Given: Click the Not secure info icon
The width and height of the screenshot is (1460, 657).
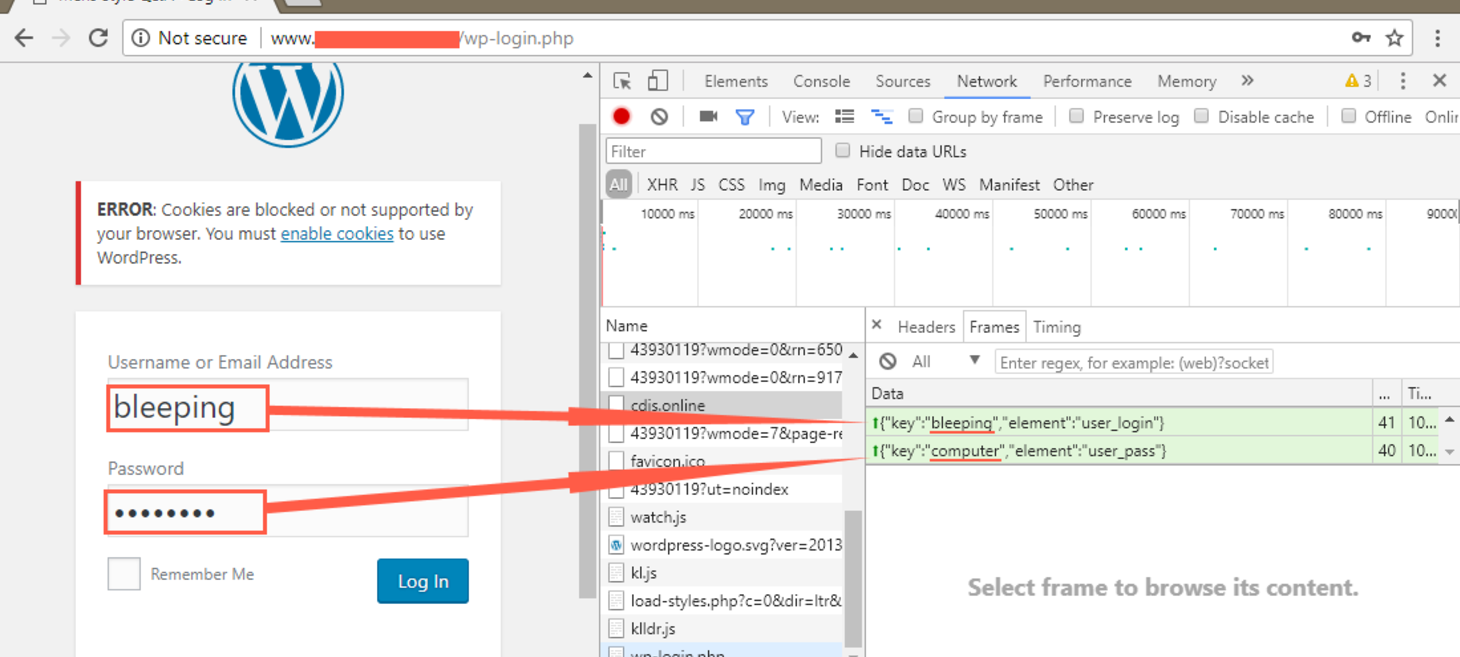Looking at the screenshot, I should (x=141, y=38).
